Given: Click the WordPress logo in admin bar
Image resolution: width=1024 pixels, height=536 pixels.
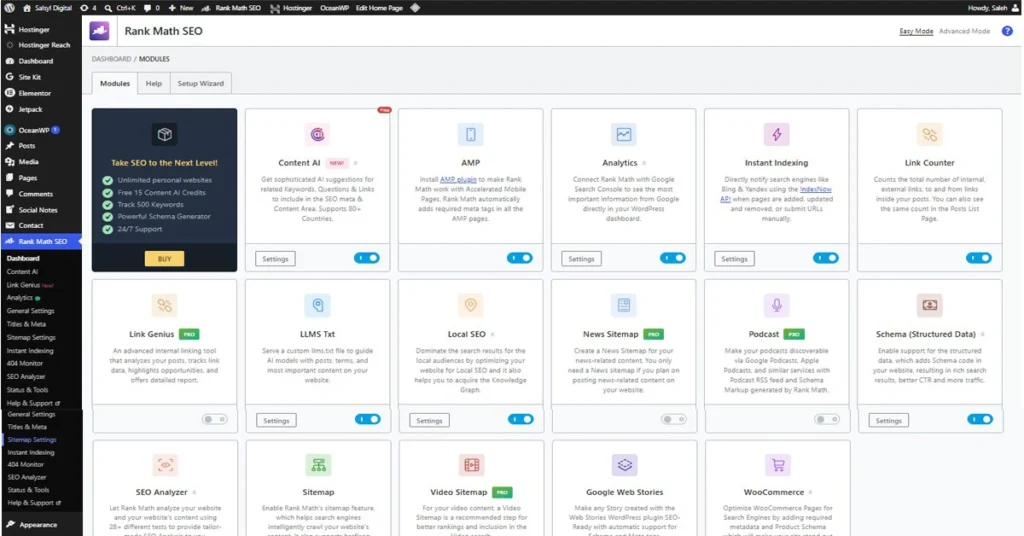Looking at the screenshot, I should pyautogui.click(x=9, y=8).
